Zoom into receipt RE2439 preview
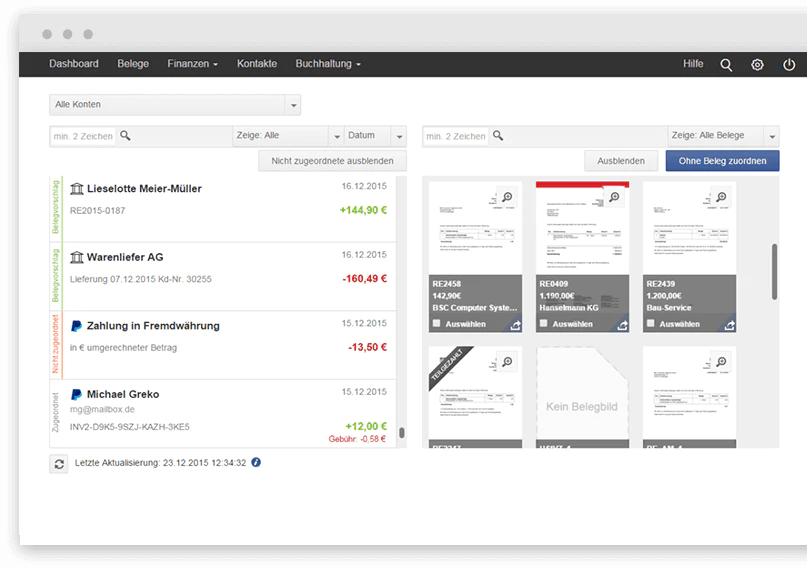 pos(722,197)
